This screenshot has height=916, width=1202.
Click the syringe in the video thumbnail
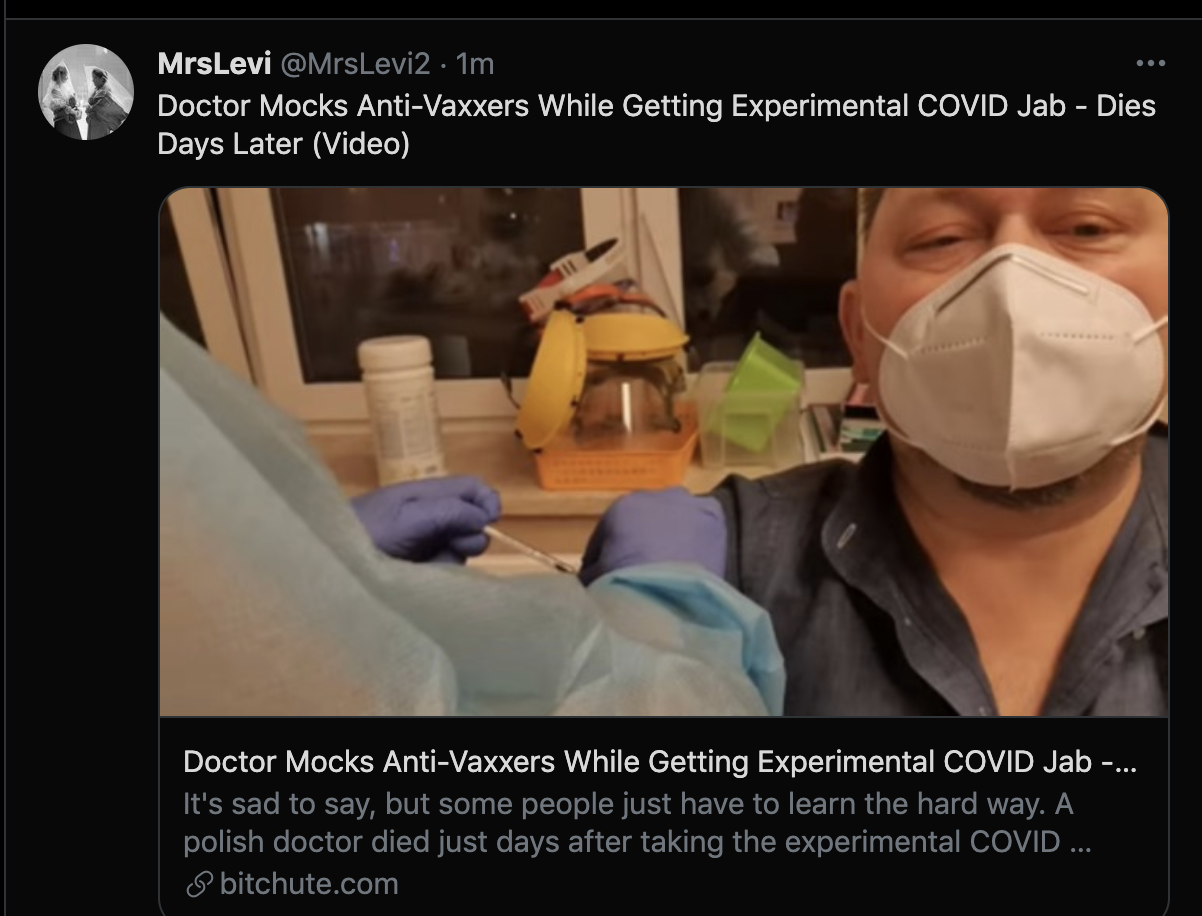pos(530,548)
